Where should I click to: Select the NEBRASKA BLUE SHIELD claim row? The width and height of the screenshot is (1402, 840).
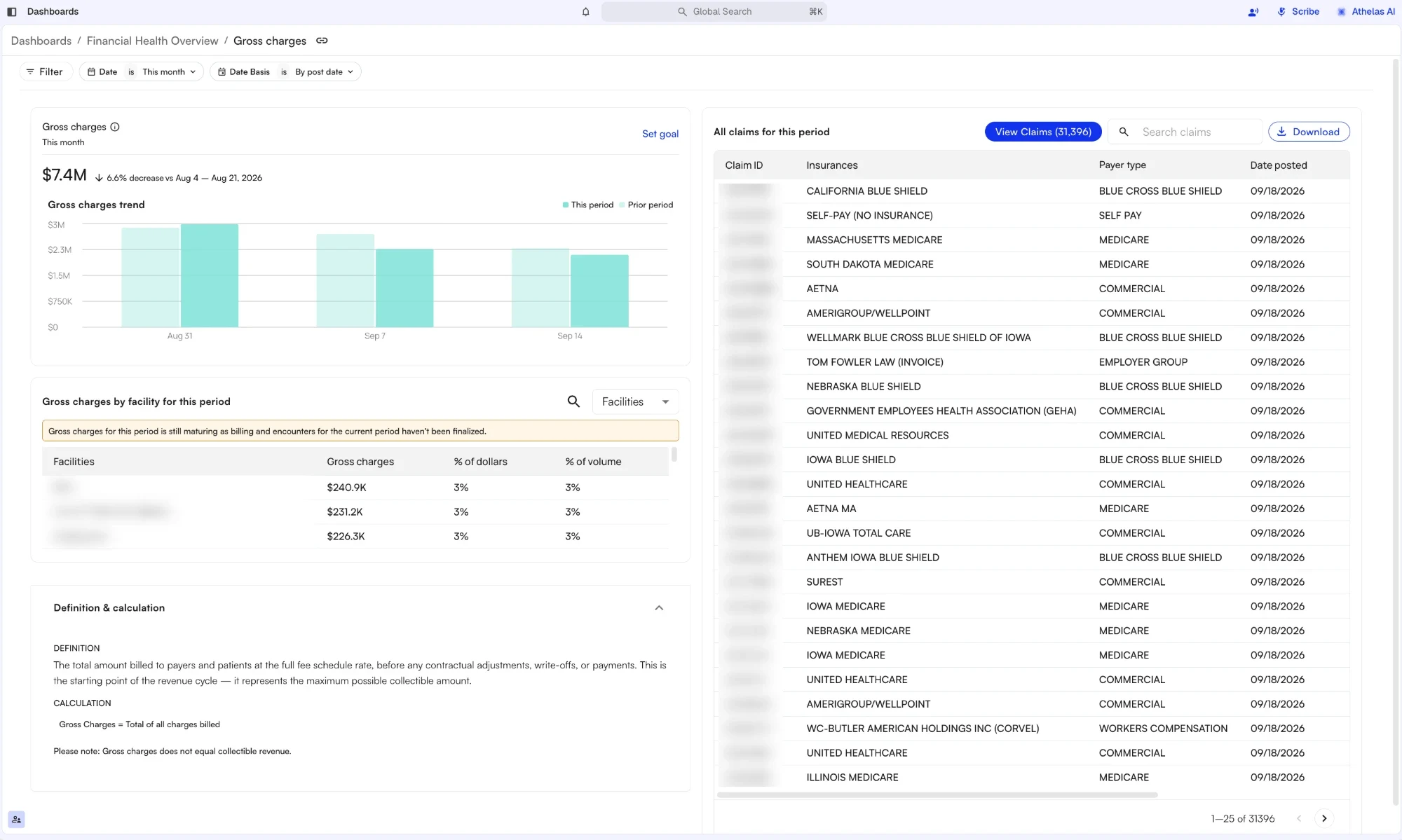(1032, 387)
